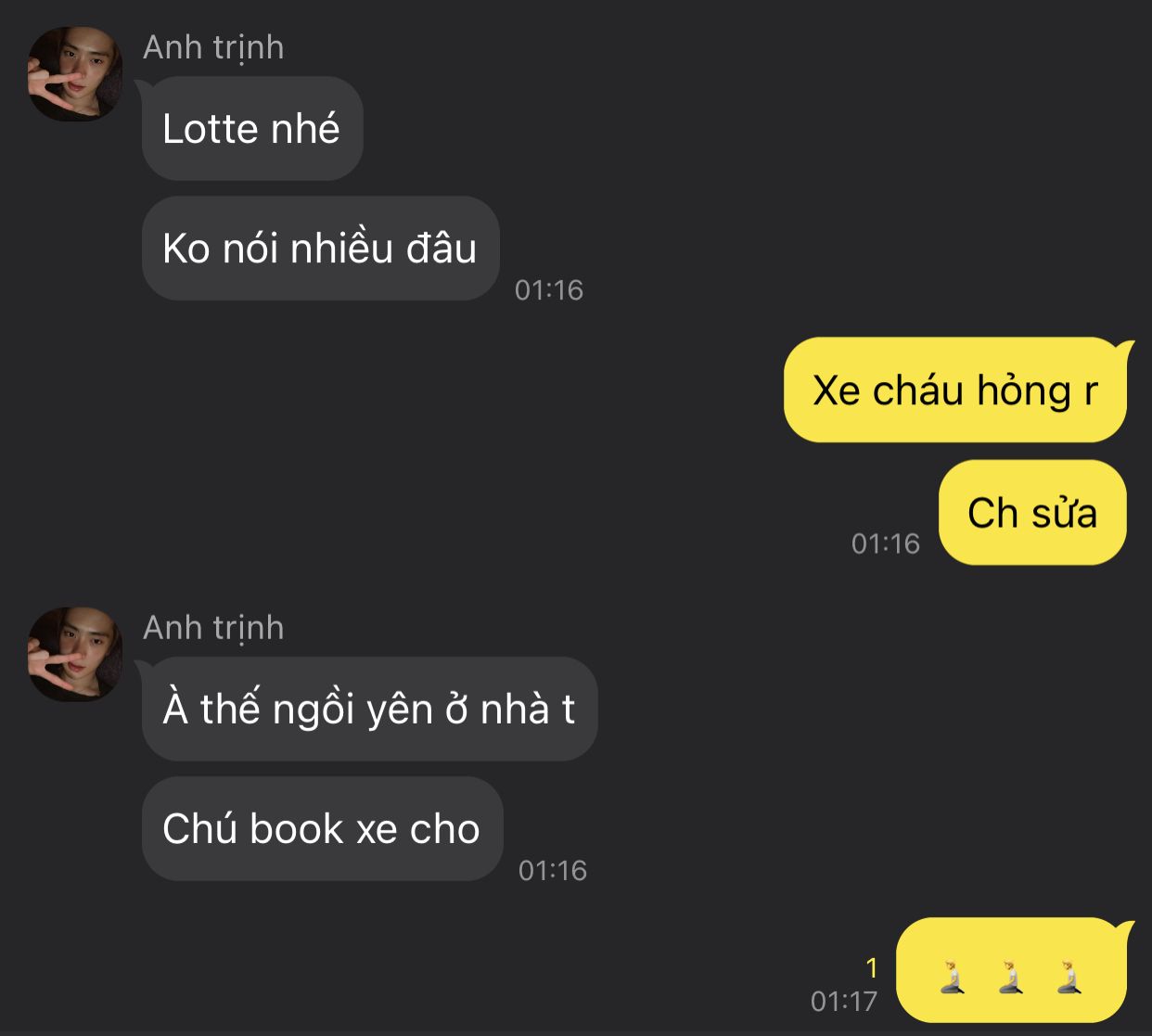This screenshot has width=1152, height=1036.
Task: Select the 'Lotte nhé' message bubble
Action: tap(252, 129)
